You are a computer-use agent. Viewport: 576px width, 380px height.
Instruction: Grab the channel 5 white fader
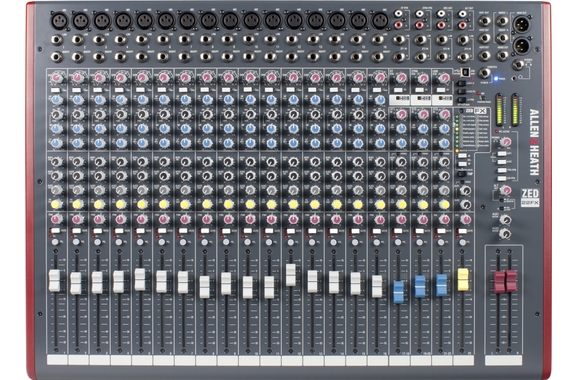(x=140, y=279)
